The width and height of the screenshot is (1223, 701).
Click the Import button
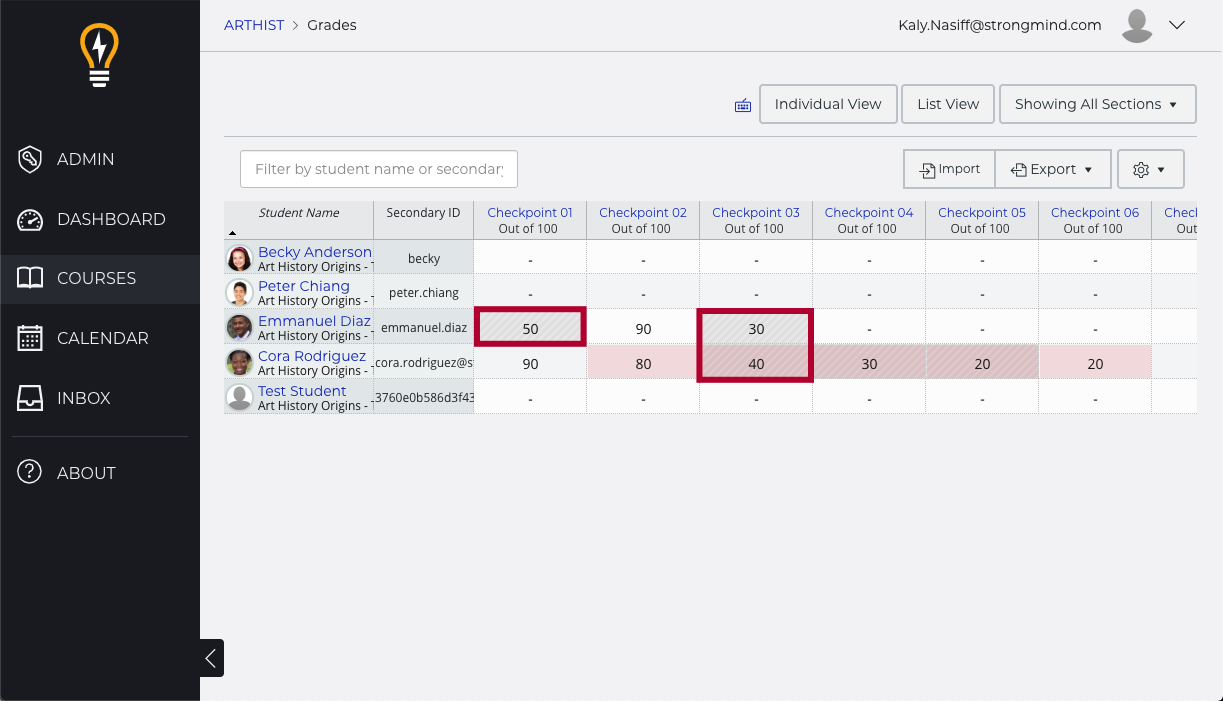click(949, 169)
